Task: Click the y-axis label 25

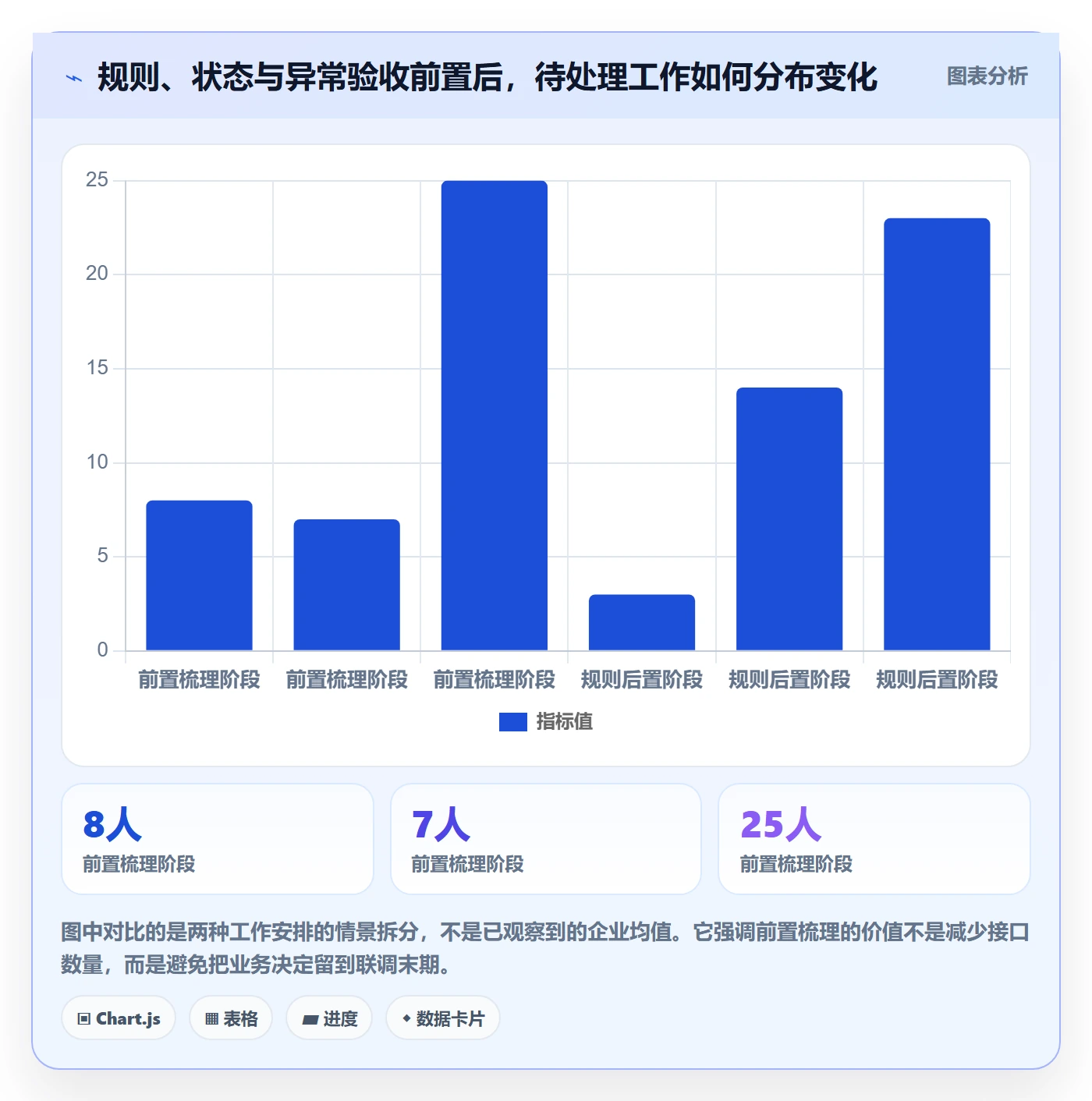Action: (97, 180)
